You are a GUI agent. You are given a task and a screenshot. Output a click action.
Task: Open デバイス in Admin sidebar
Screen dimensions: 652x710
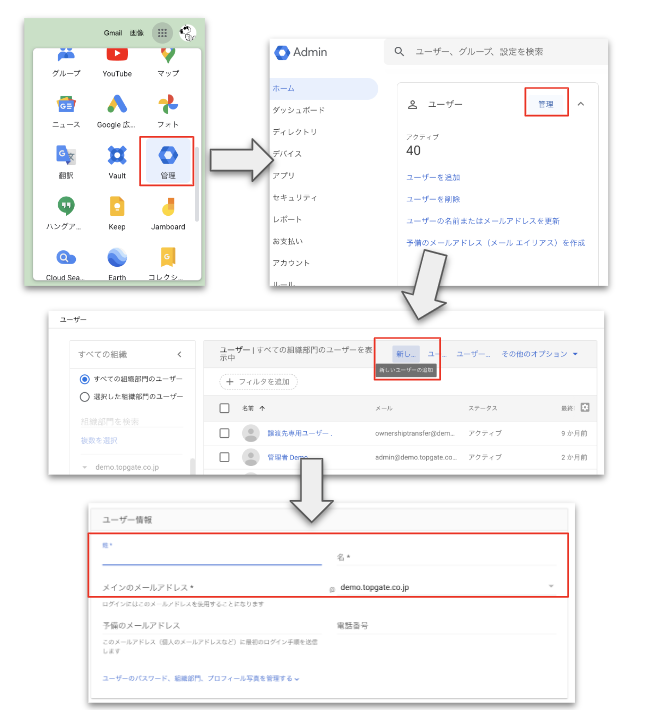[287, 154]
